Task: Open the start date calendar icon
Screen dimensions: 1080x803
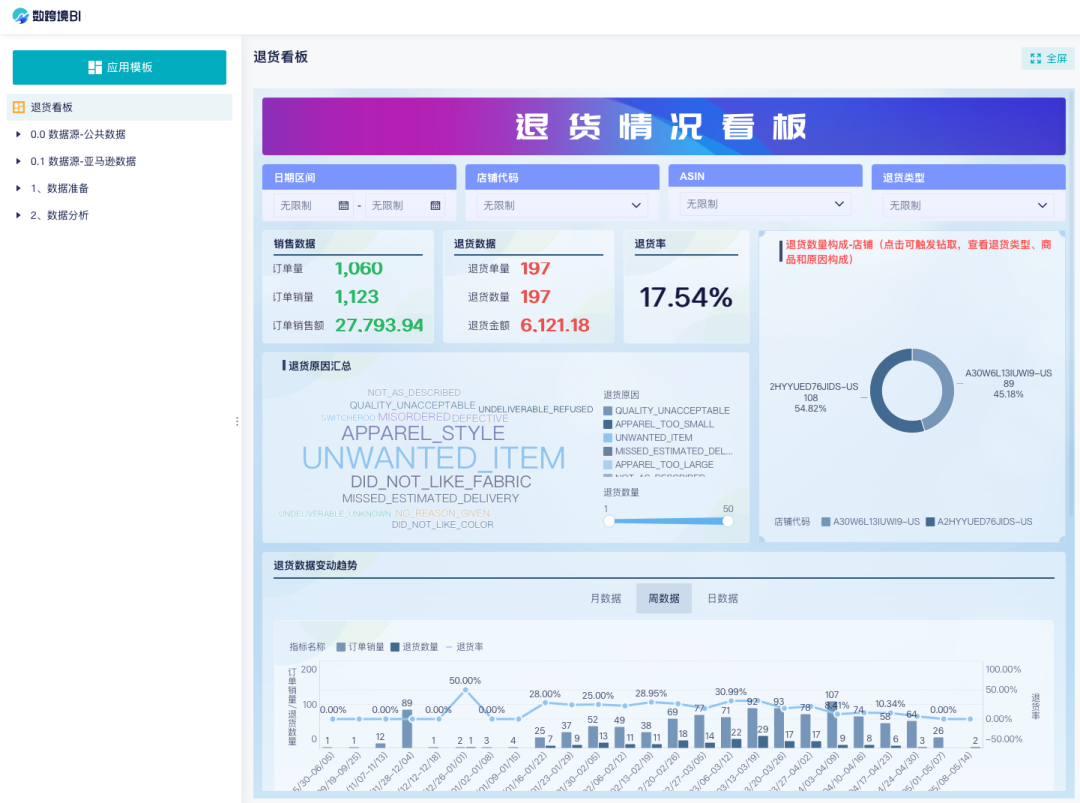Action: (344, 205)
